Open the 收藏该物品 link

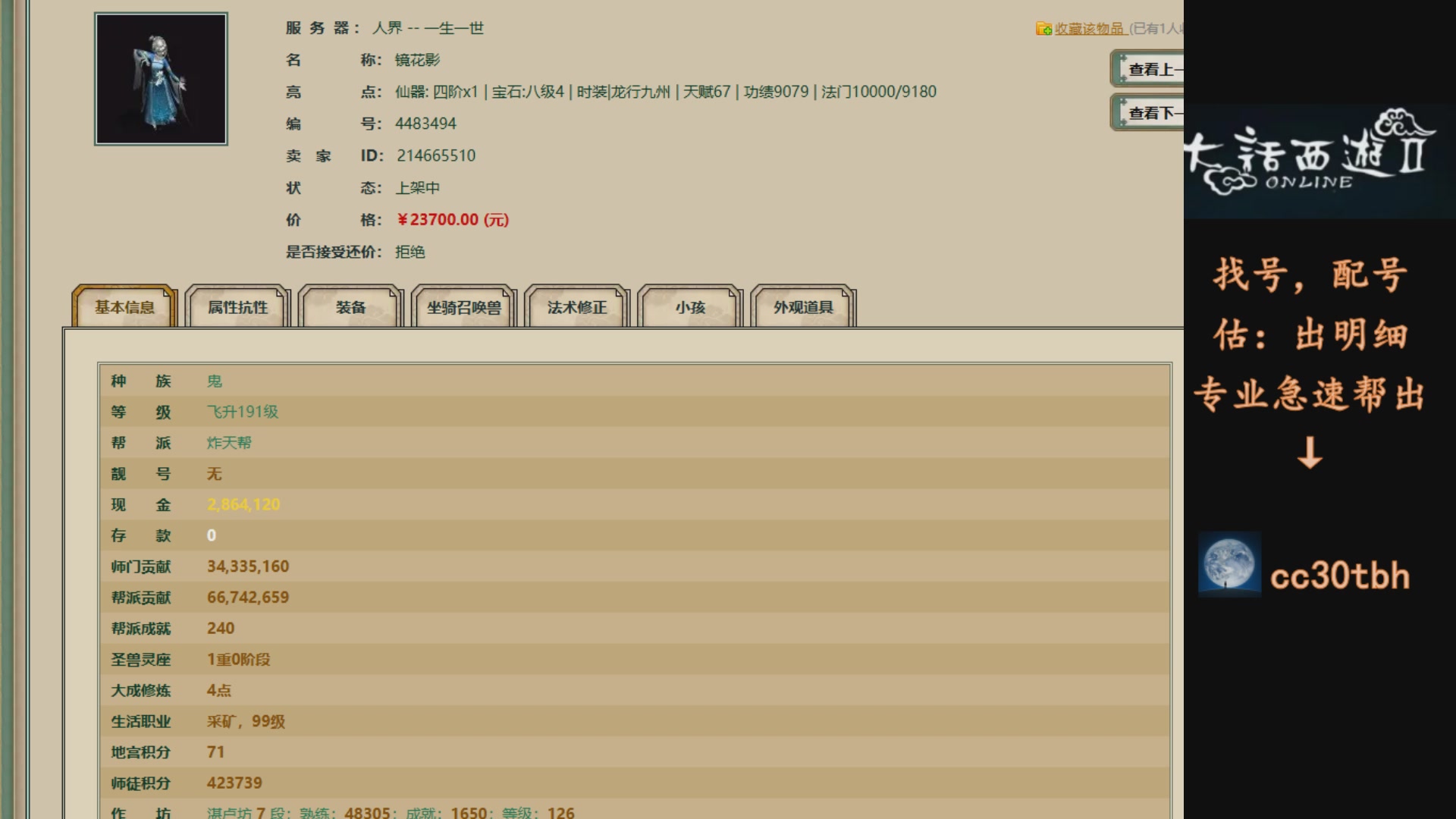click(1089, 29)
